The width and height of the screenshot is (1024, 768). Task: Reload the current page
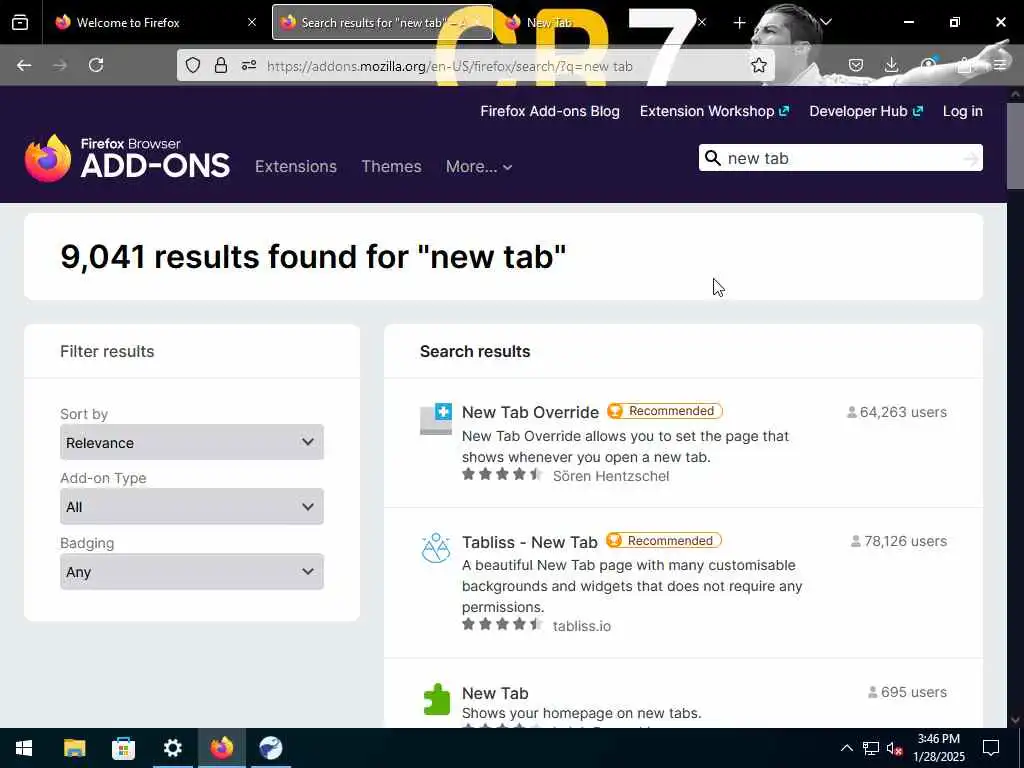(x=96, y=65)
